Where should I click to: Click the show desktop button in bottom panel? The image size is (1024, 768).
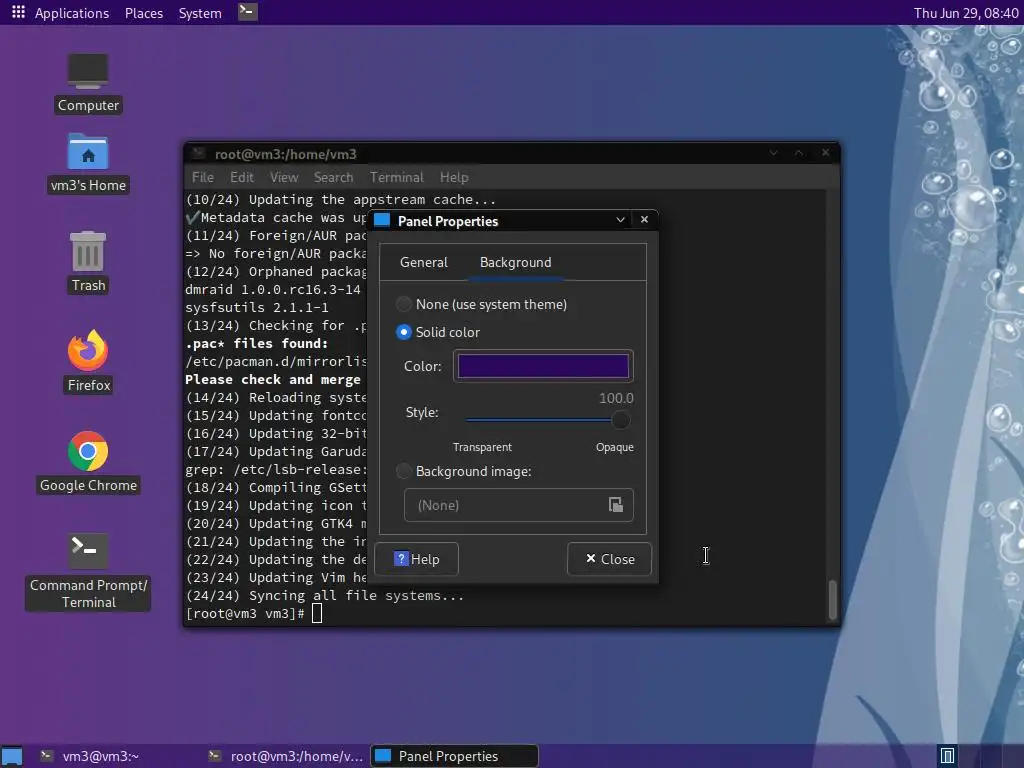12,756
